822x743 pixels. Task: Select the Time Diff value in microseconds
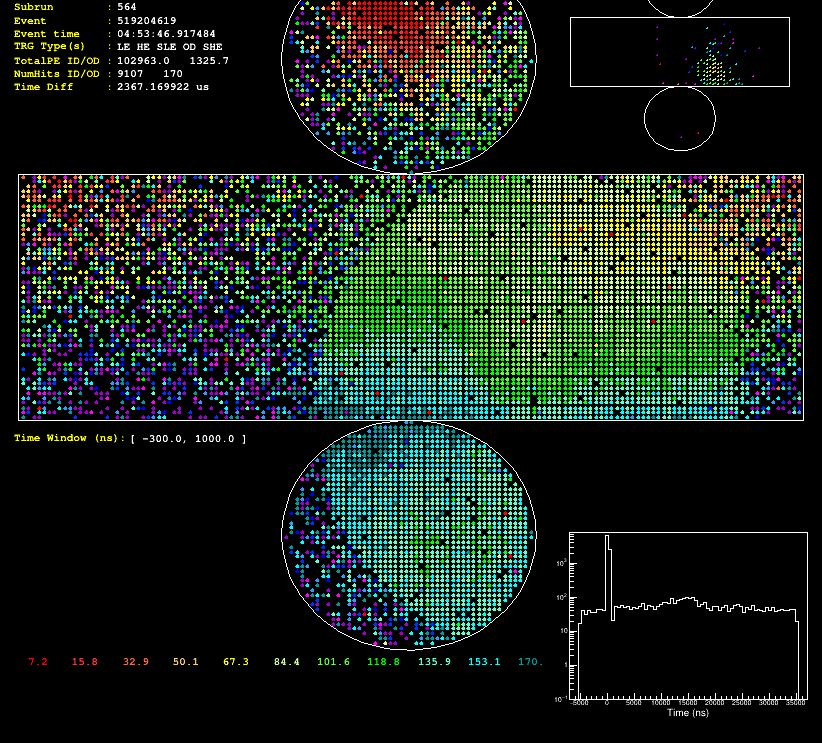click(x=163, y=87)
